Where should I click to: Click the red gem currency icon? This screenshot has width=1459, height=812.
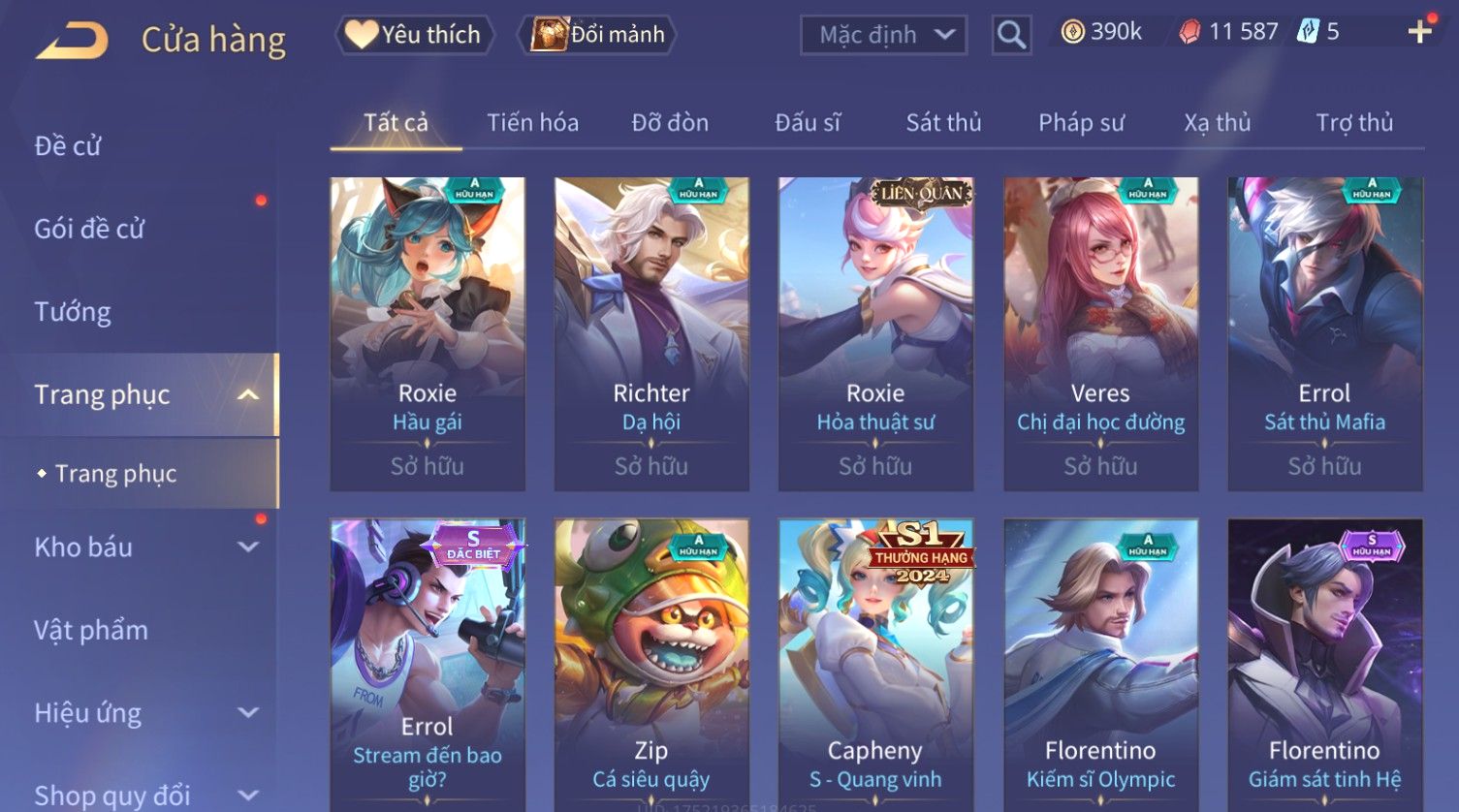pyautogui.click(x=1189, y=32)
